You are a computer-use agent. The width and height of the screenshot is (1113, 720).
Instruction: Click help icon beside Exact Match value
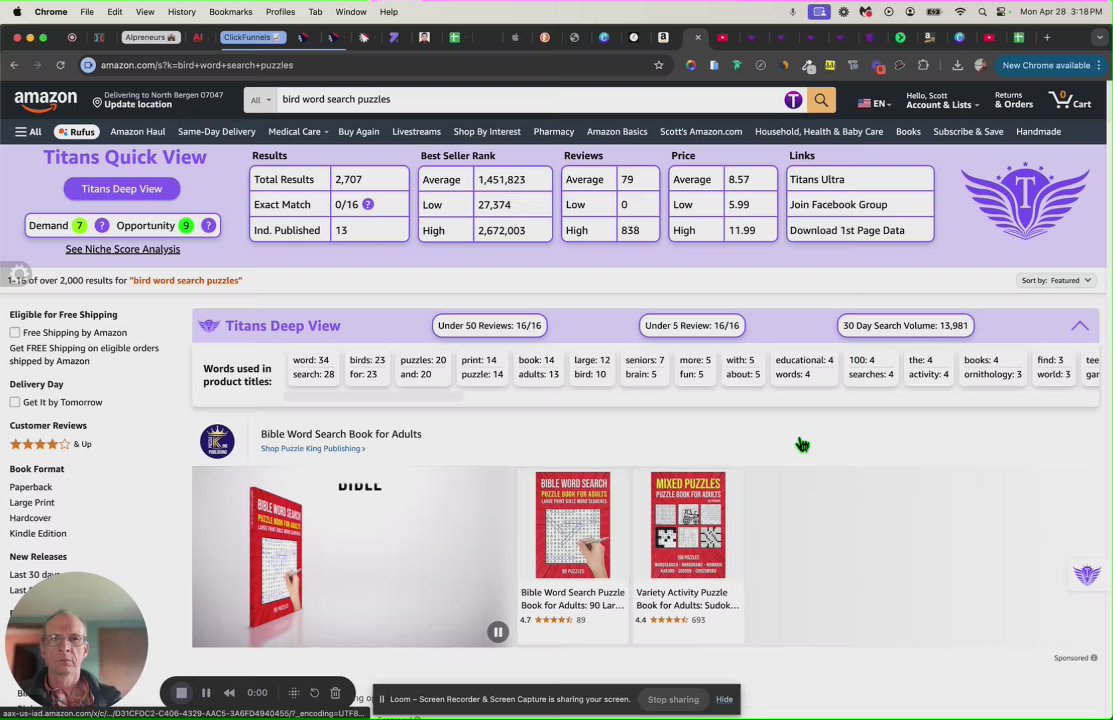[368, 204]
